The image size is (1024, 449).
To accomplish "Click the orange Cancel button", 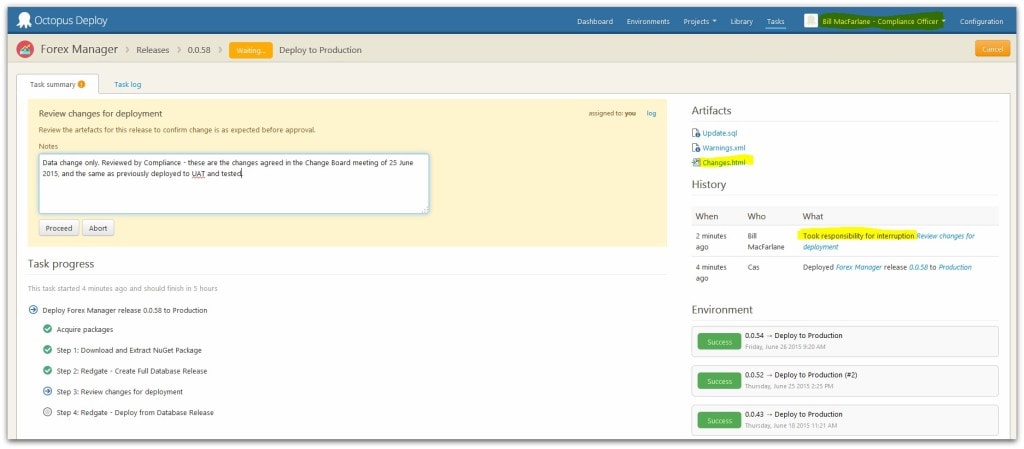I will (992, 50).
